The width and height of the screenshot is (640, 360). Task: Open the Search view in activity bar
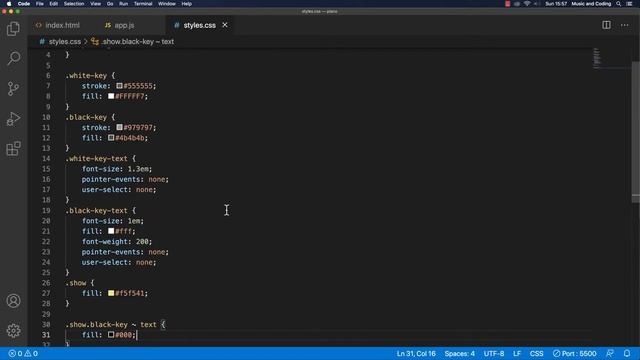tap(13, 58)
